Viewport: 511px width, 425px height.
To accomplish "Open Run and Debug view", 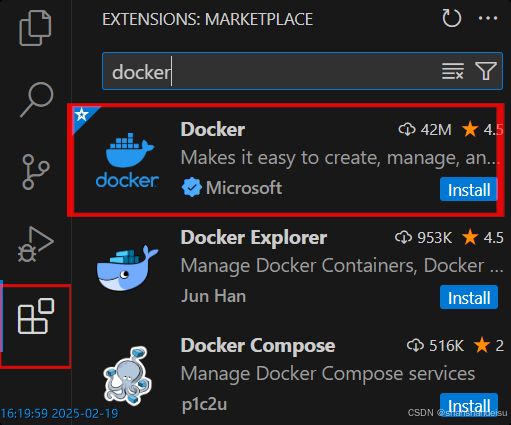I will [x=35, y=244].
